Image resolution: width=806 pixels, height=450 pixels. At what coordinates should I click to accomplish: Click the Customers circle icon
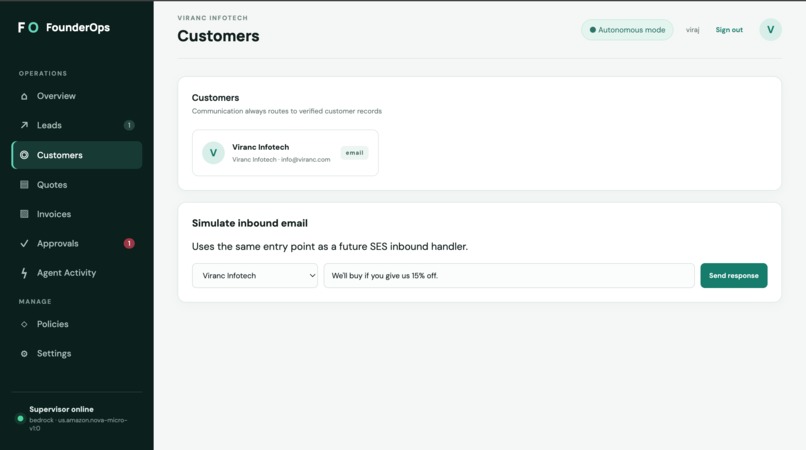pyautogui.click(x=24, y=155)
